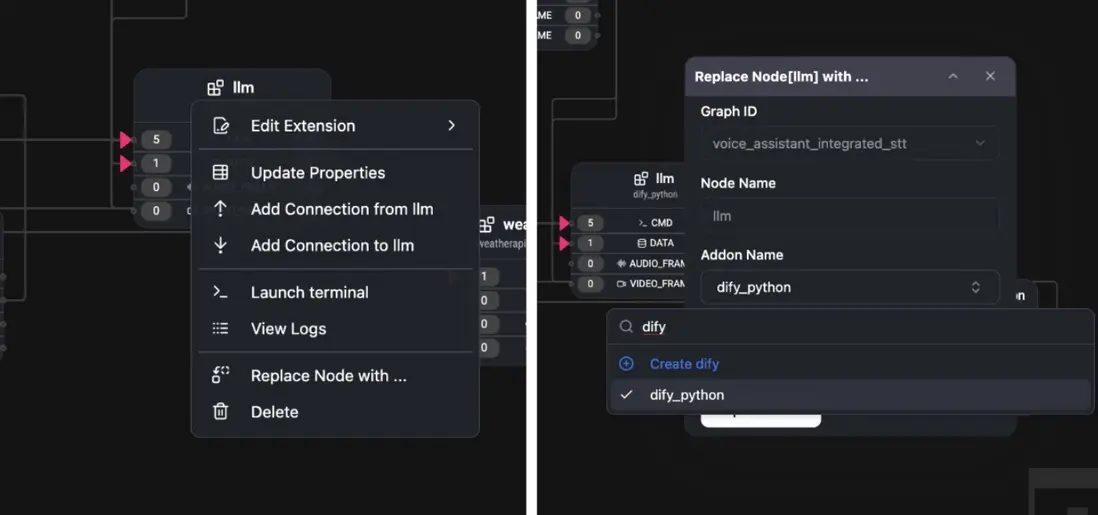Screen dimensions: 1098x515
Task: Click the white button partially hidden under dropdown
Action: point(761,420)
